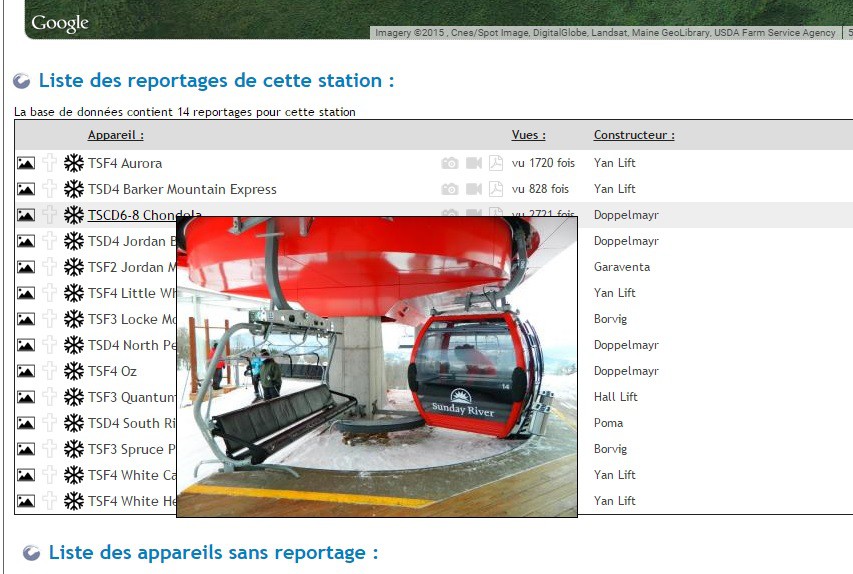
Task: Click the 'Poma' constructor cell
Action: point(608,423)
